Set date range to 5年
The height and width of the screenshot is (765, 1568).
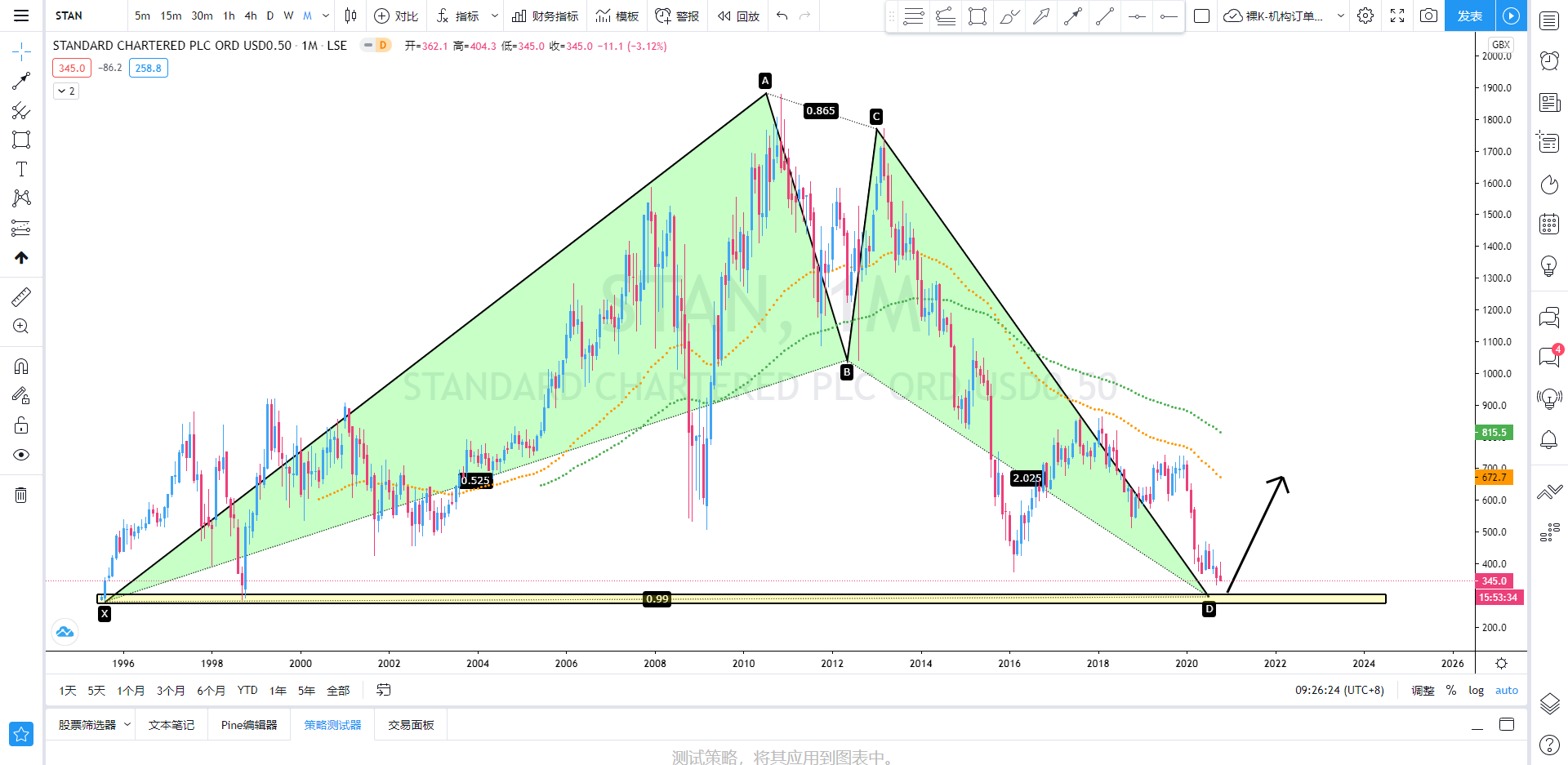(306, 690)
